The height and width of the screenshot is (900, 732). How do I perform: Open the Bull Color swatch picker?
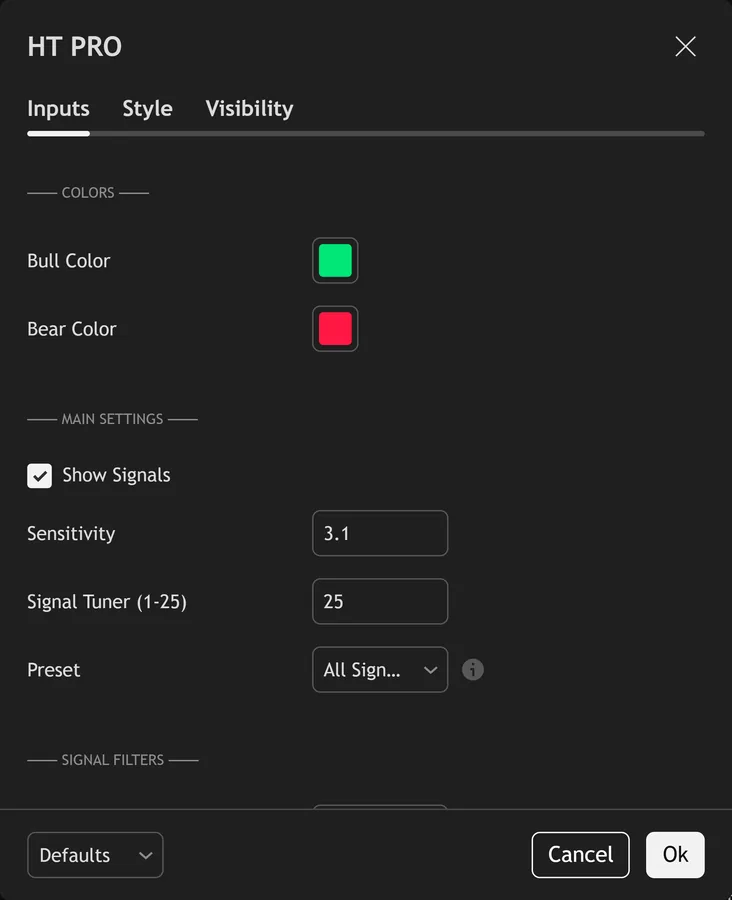click(335, 261)
